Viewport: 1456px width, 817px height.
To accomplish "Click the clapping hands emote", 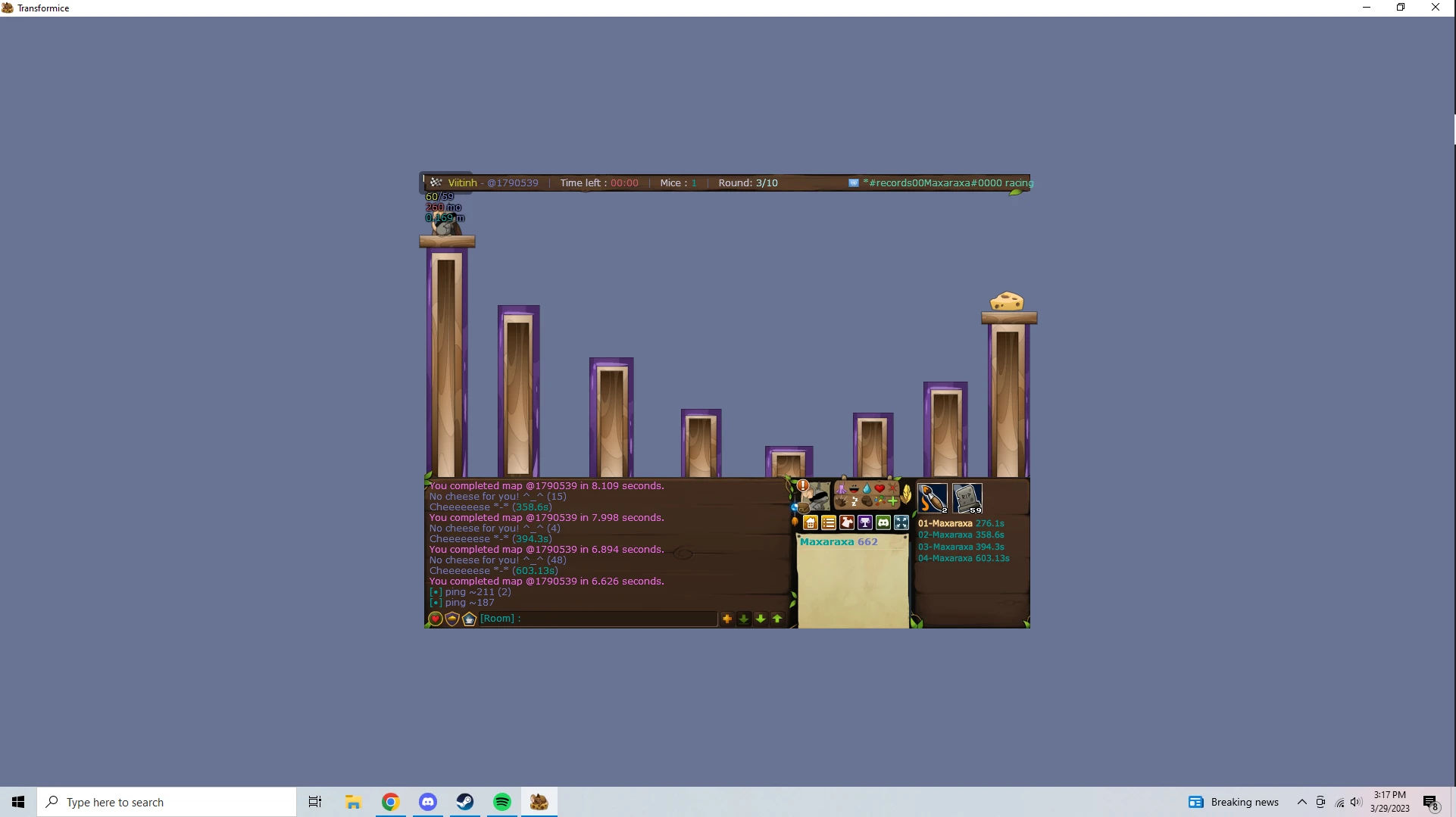I will [x=841, y=501].
